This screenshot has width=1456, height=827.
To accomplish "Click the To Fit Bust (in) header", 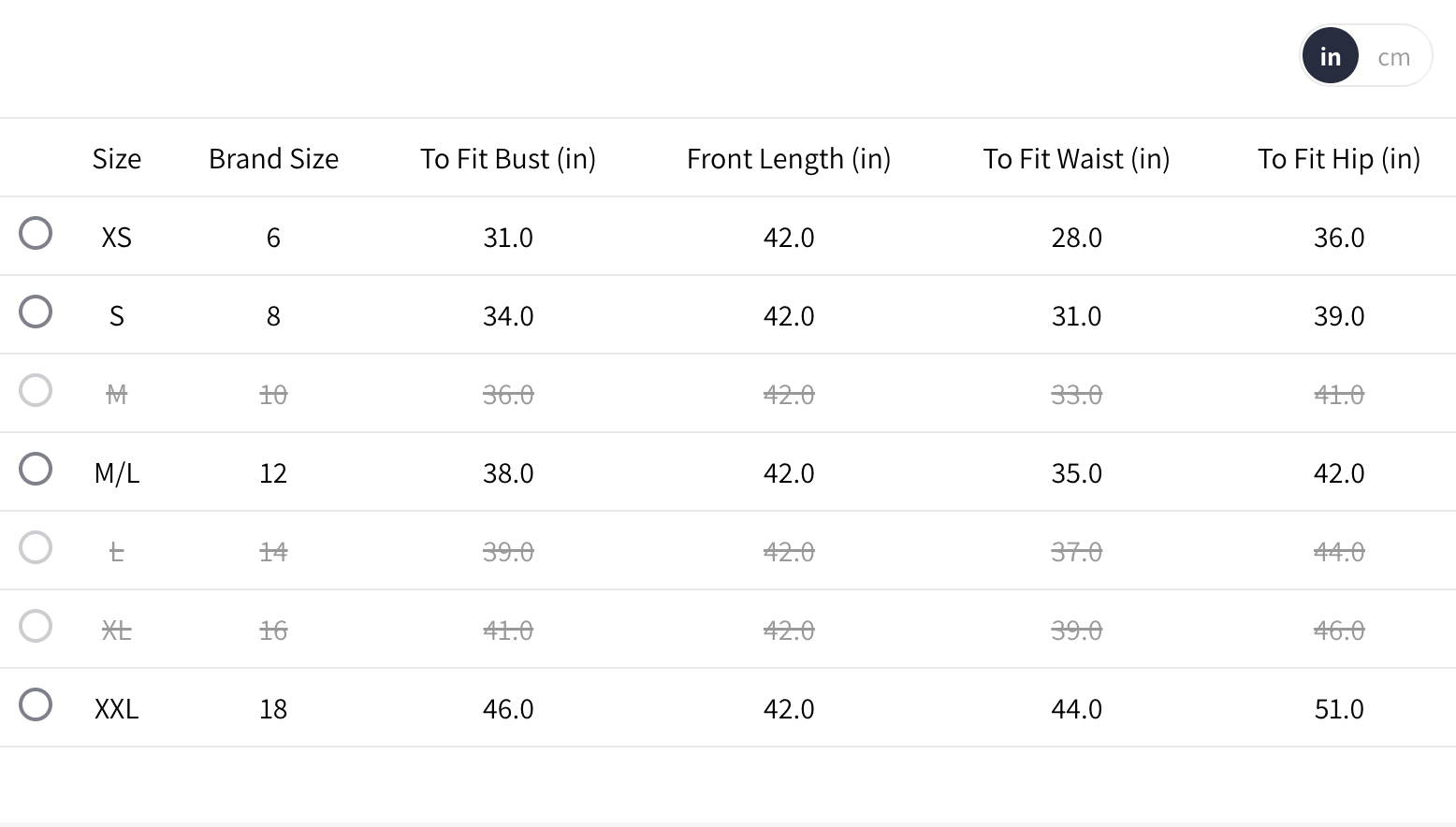I will pyautogui.click(x=508, y=159).
